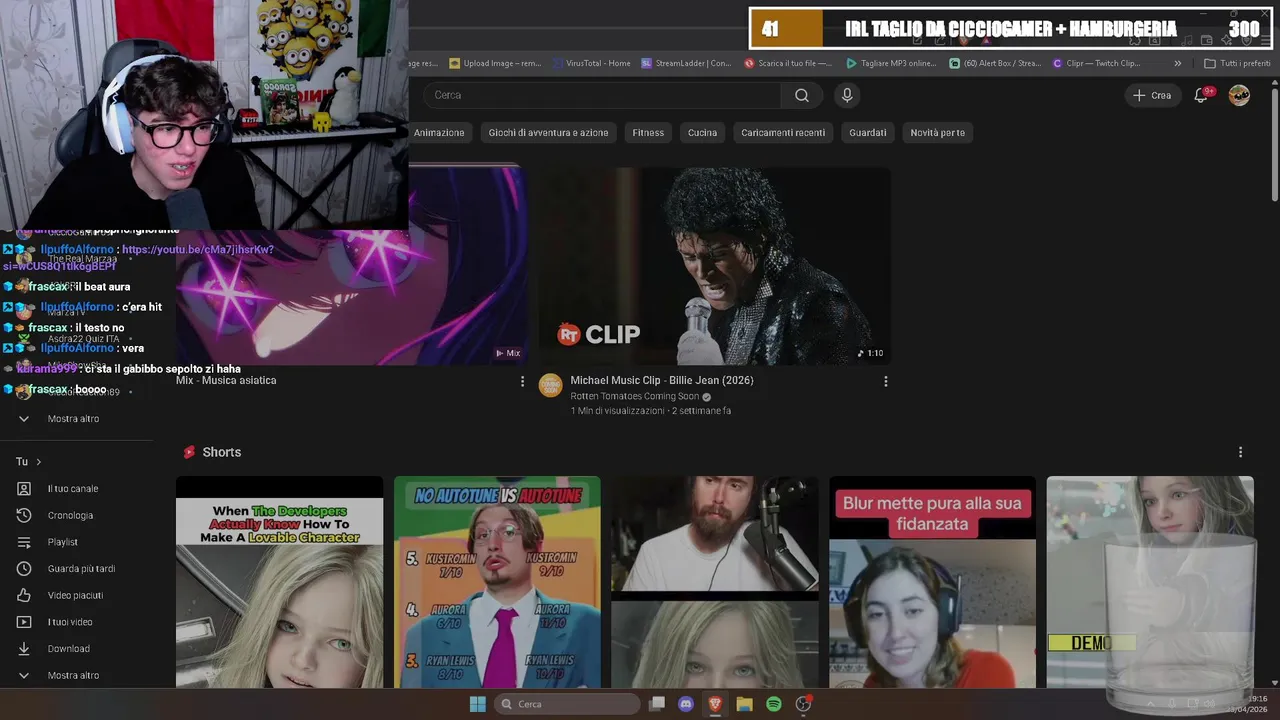Open the Clipr Twitch Clip bookmark
1280x720 pixels.
point(1096,63)
